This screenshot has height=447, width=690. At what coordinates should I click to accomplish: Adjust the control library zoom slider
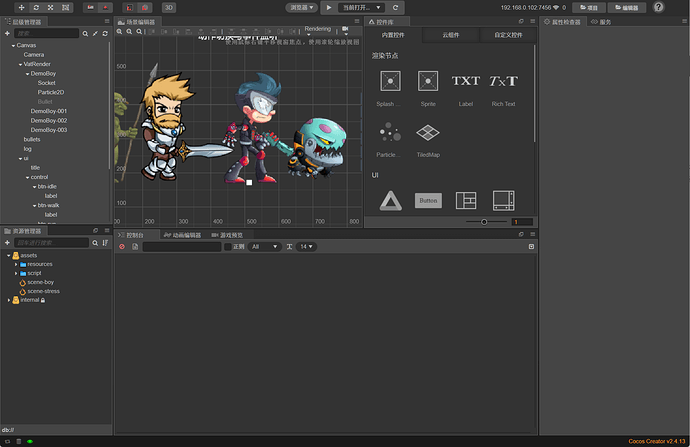[x=484, y=222]
